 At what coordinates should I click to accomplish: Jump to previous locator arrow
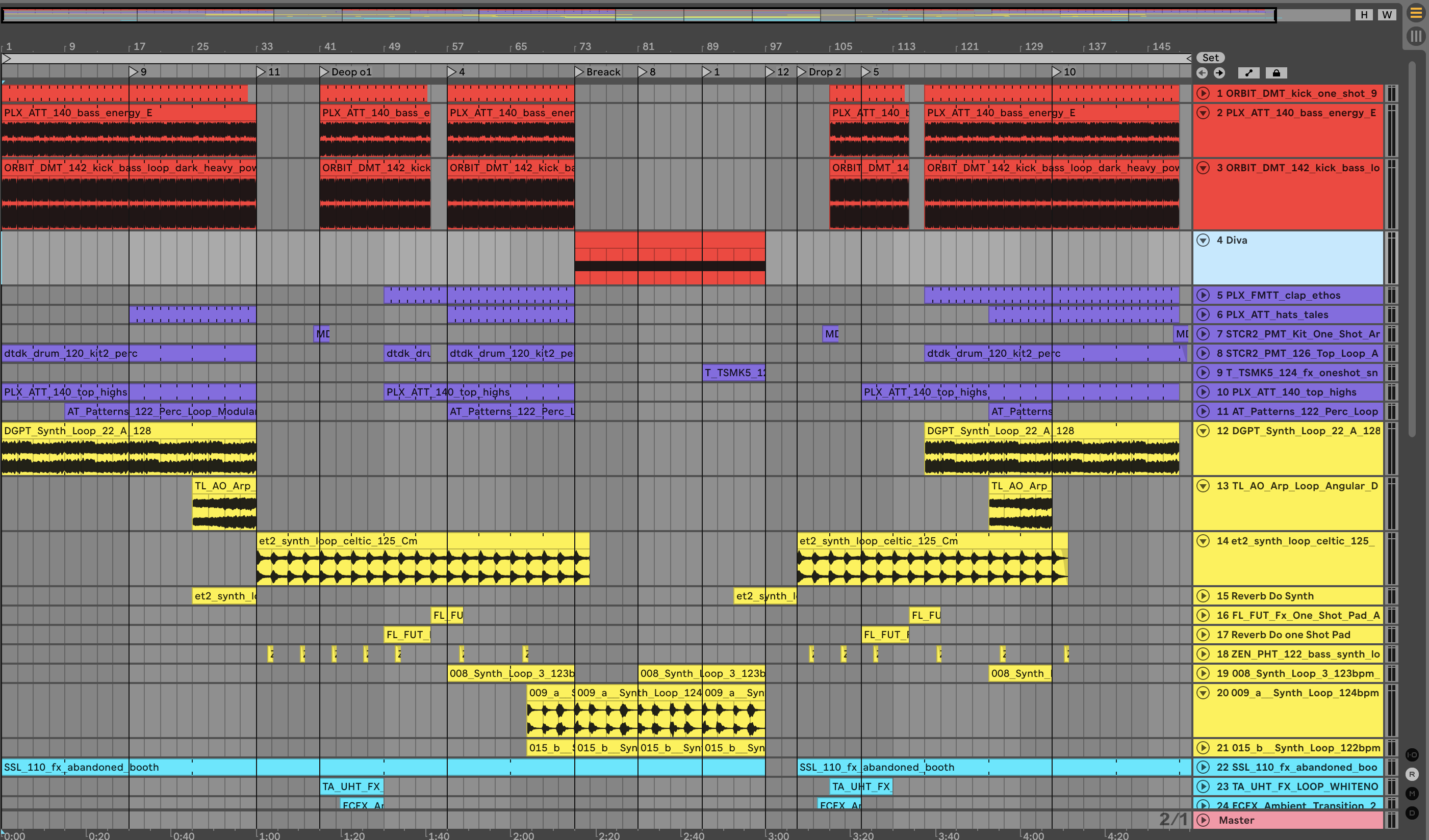point(1202,72)
